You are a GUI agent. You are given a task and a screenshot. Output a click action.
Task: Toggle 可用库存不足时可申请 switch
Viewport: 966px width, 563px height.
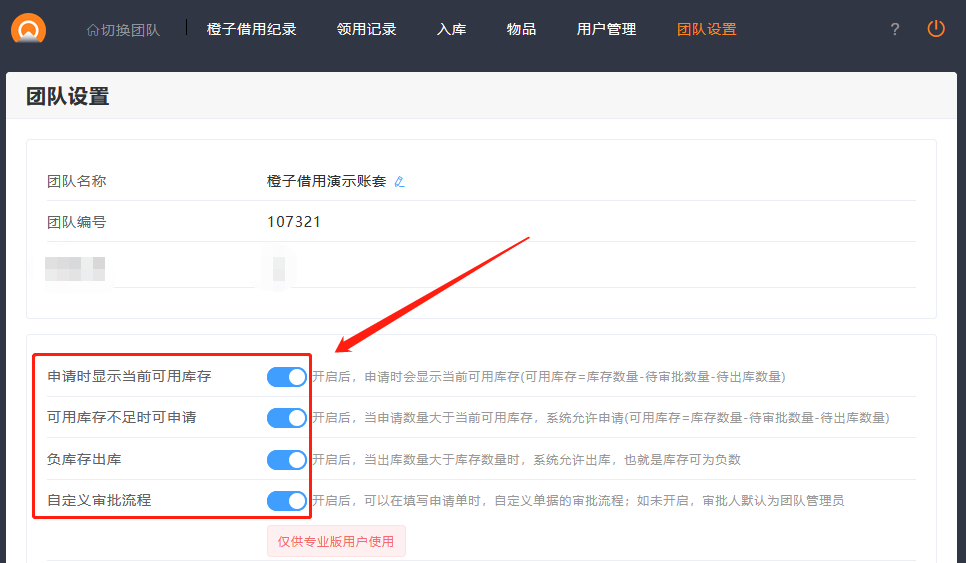(287, 418)
